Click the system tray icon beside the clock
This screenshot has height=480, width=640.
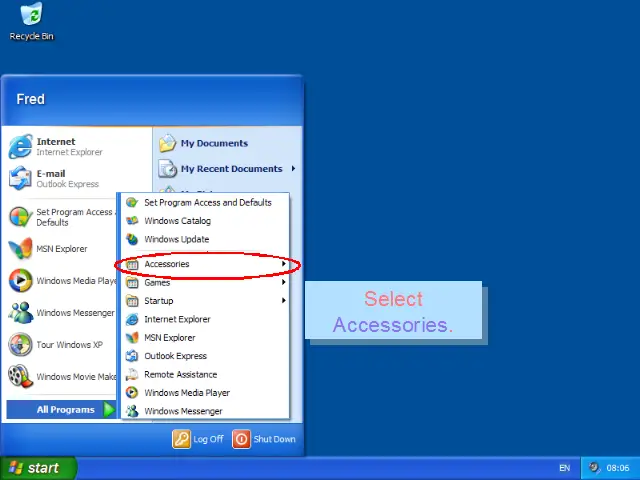[x=594, y=468]
